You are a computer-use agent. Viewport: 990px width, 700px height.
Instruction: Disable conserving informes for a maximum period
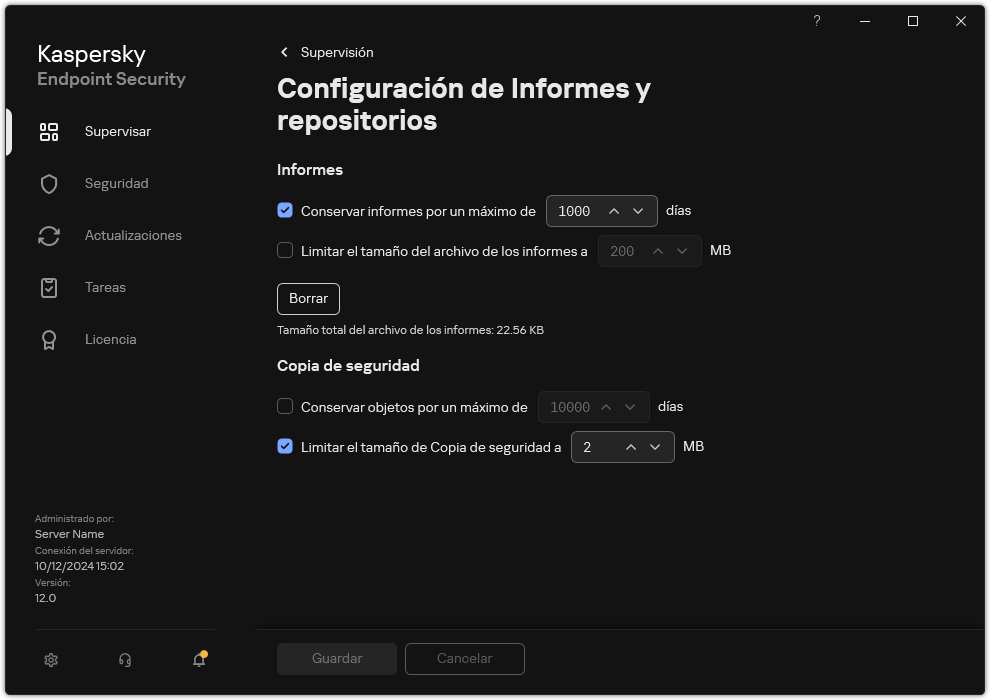click(285, 211)
